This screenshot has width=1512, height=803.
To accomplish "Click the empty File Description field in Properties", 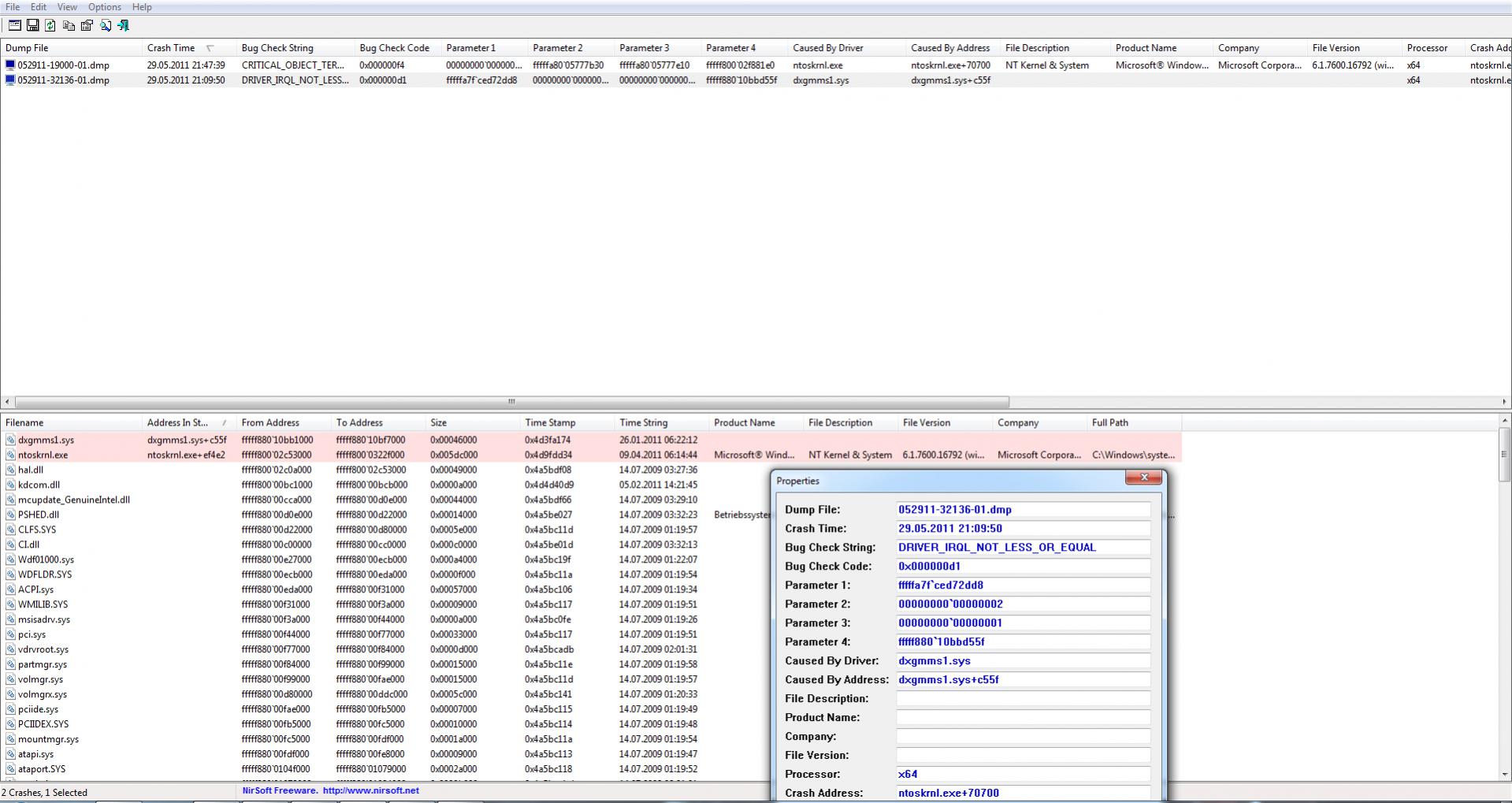I will tap(1023, 699).
